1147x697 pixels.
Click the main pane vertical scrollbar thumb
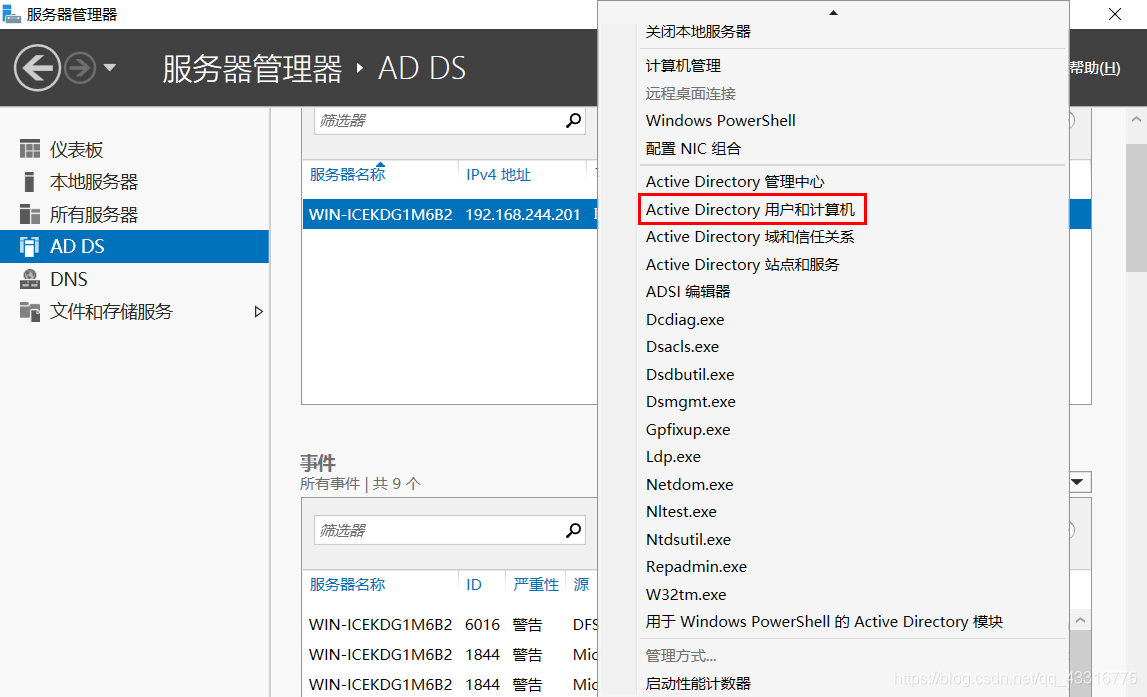(x=1136, y=208)
